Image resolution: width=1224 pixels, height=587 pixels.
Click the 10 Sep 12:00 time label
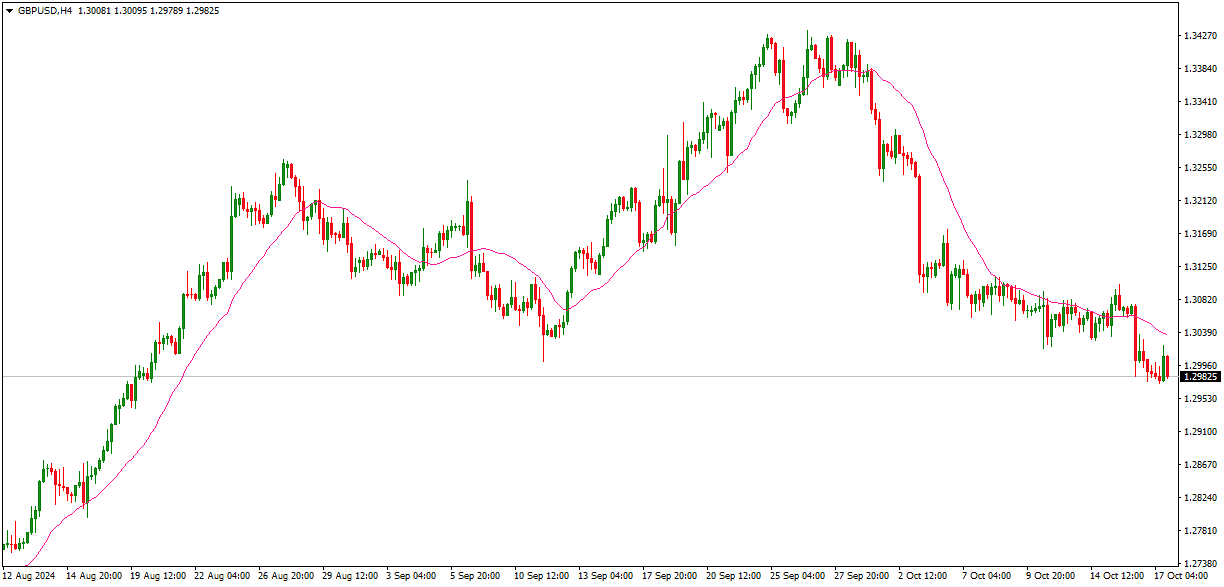tap(543, 576)
